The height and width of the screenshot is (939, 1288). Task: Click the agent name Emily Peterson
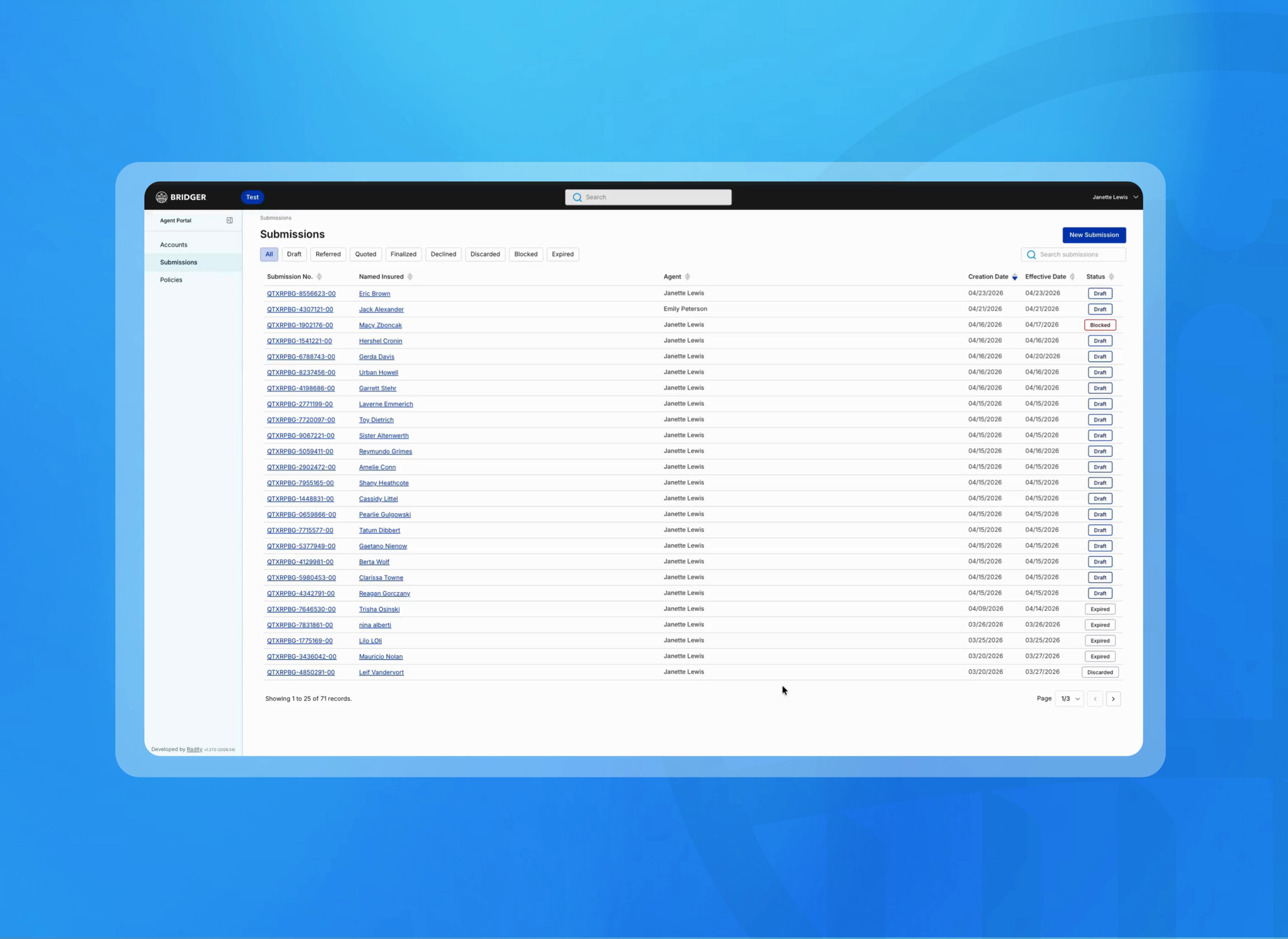[686, 309]
